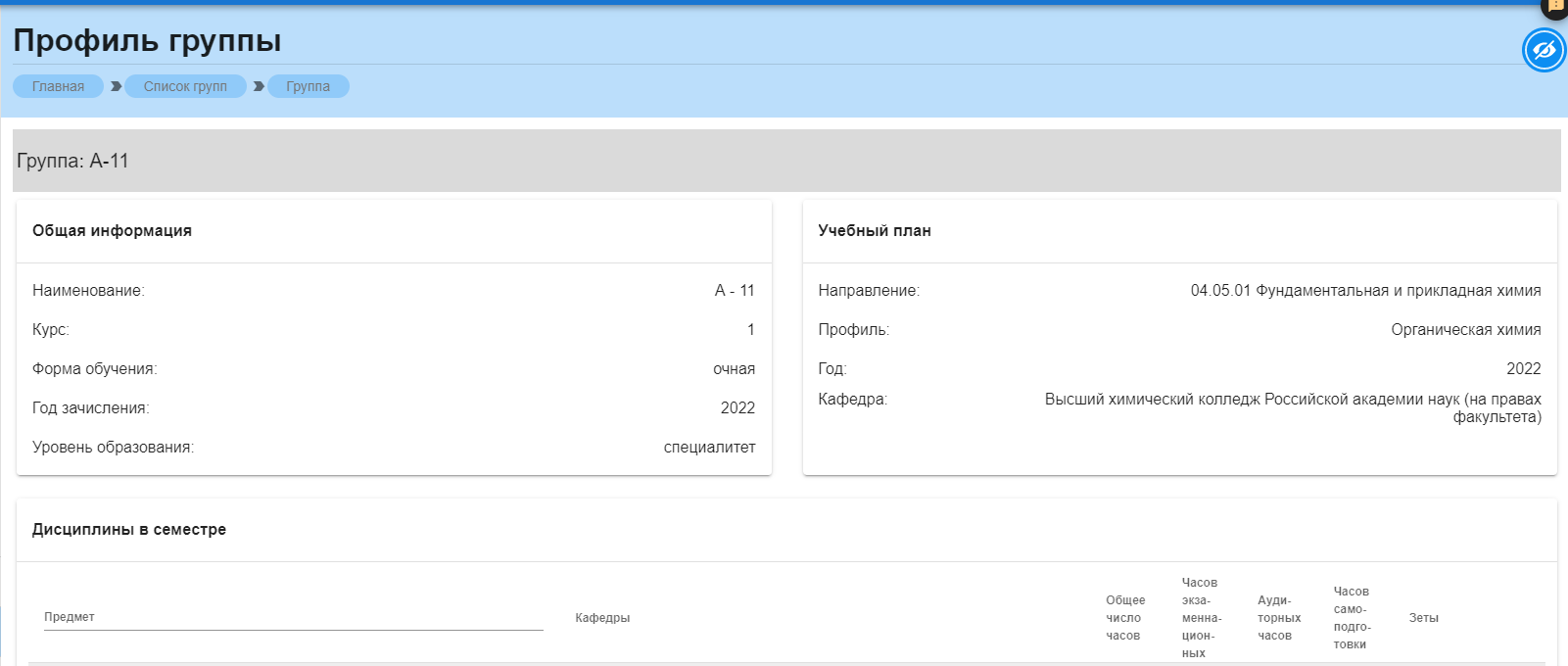Click the Часов самоподготовки column header
1568x666 pixels.
pyautogui.click(x=1352, y=618)
